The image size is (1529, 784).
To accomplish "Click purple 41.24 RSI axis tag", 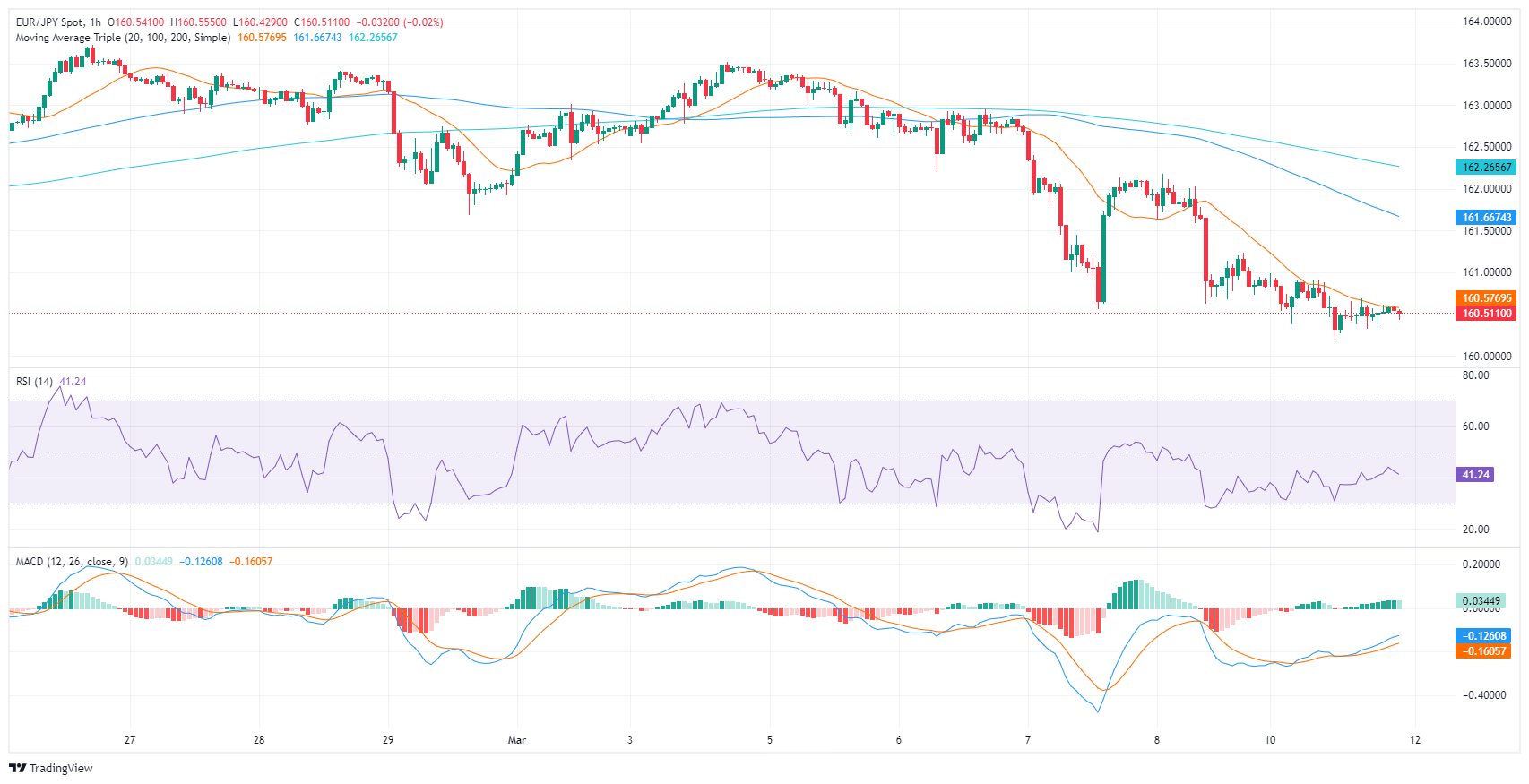I will [x=1474, y=475].
